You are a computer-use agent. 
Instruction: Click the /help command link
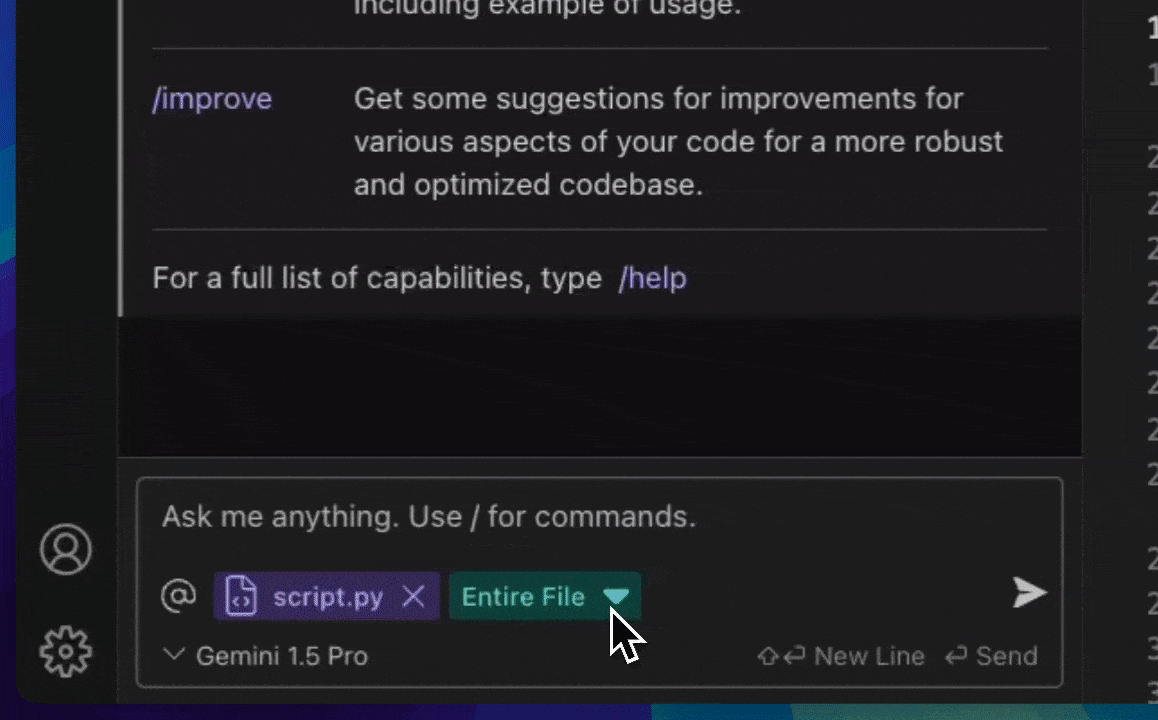pyautogui.click(x=653, y=278)
